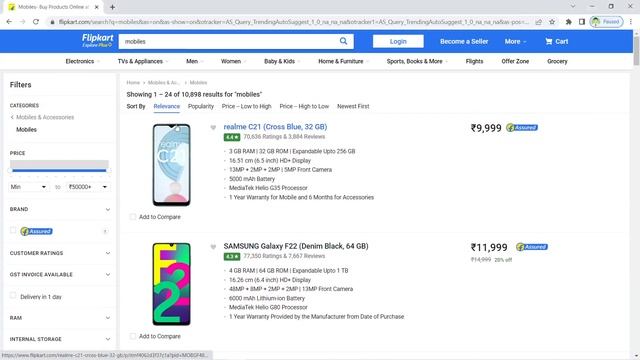
Task: Select the Relevance sort tab
Action: click(x=167, y=106)
